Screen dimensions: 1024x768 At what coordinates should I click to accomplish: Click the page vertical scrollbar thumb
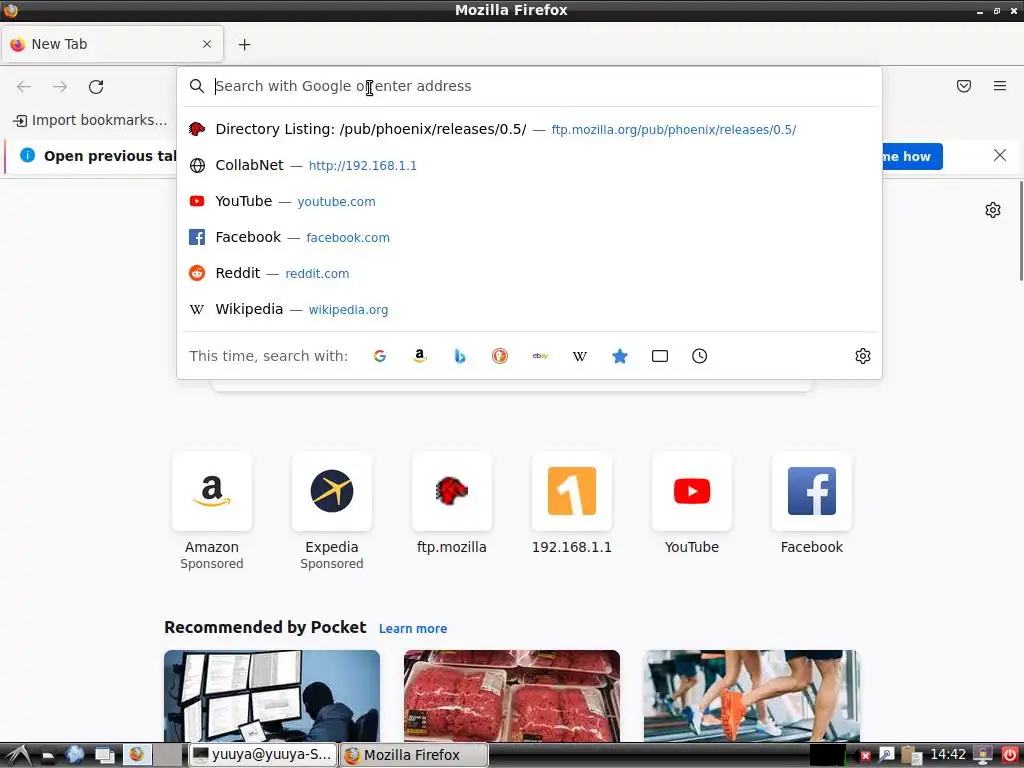pyautogui.click(x=1021, y=231)
